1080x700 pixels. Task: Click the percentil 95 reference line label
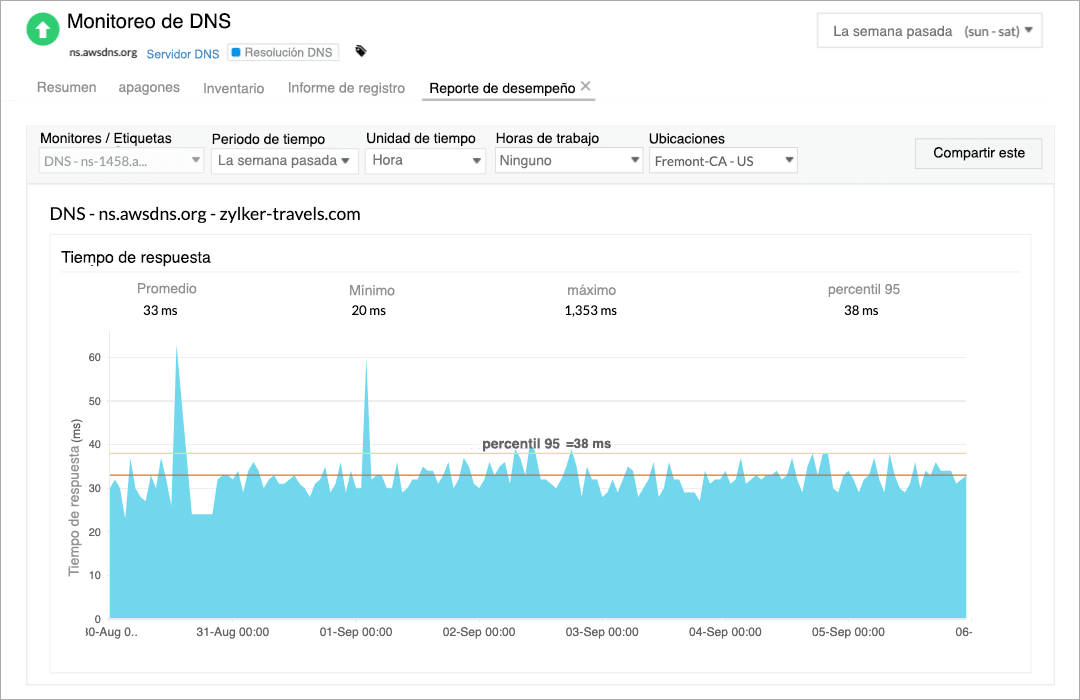click(x=547, y=443)
